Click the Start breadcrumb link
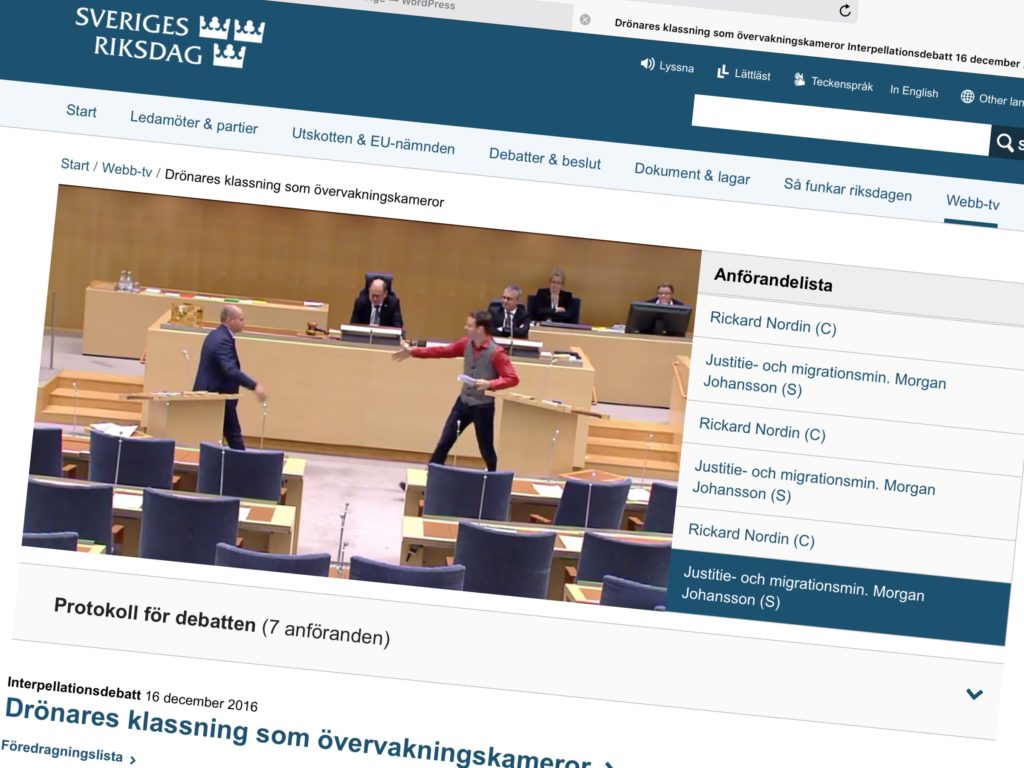 tap(75, 165)
